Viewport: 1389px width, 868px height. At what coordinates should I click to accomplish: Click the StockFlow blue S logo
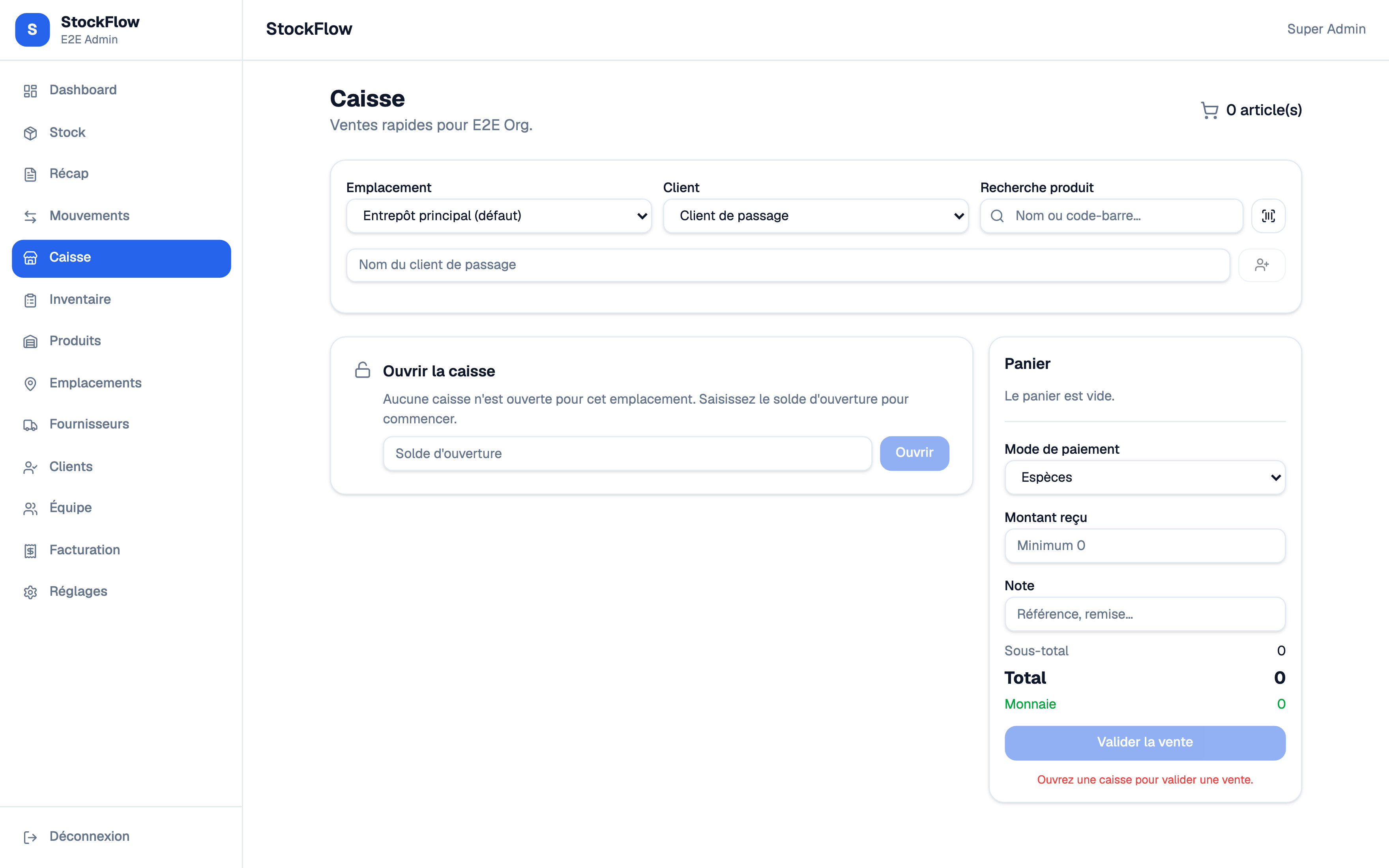tap(32, 30)
